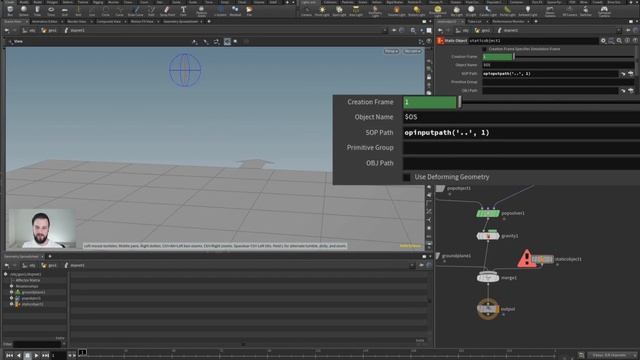This screenshot has width=640, height=360.
Task: Add a Volume Light from the shelf
Action: point(396,11)
